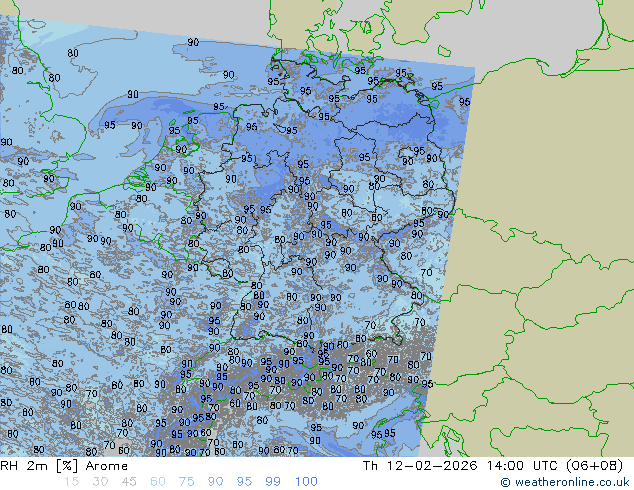This screenshot has height=490, width=634.
Task: Select legend value 90 in the scale
Action: (216, 482)
